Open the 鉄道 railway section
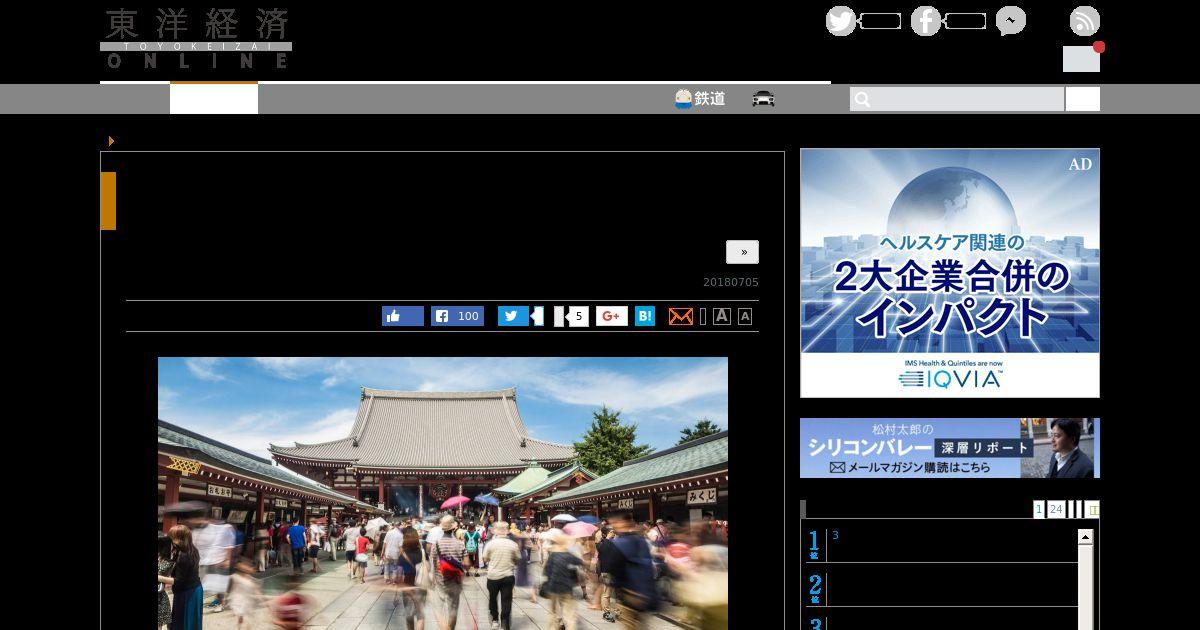This screenshot has height=630, width=1200. 700,99
